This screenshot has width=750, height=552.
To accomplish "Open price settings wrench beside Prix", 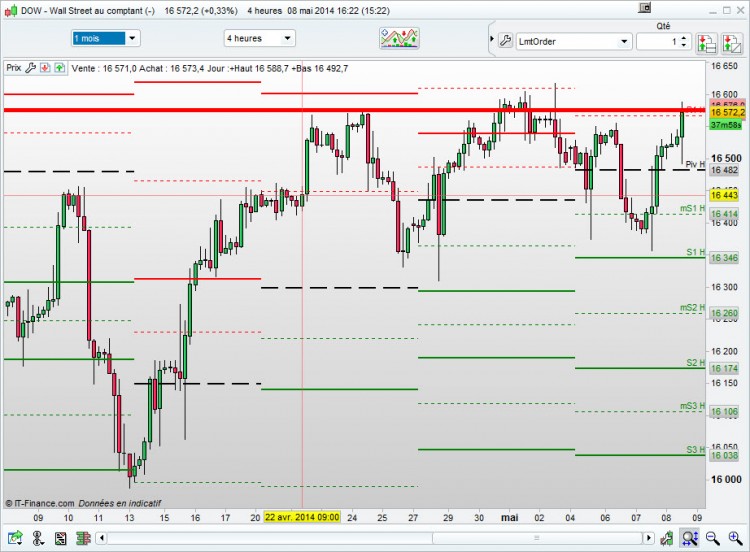I will click(x=31, y=68).
